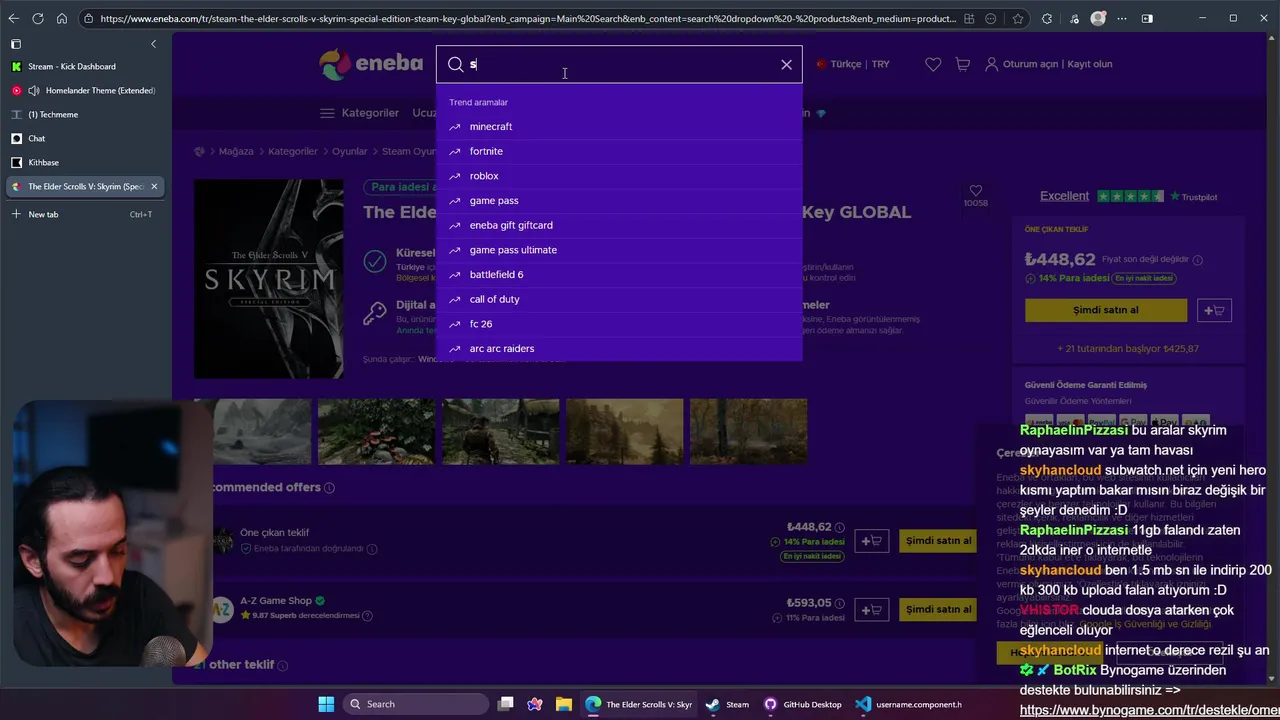Select trending search minecraft
This screenshot has width=1280, height=720.
[x=619, y=127]
